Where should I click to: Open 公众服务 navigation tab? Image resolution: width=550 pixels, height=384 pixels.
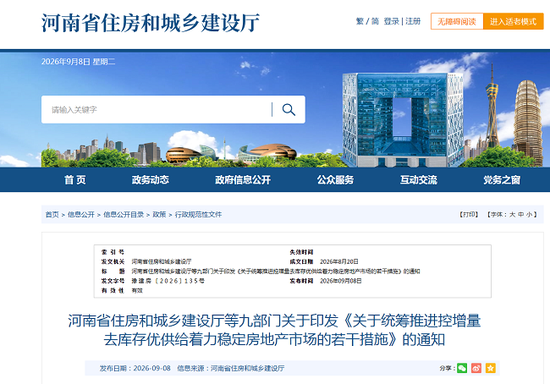pyautogui.click(x=335, y=180)
